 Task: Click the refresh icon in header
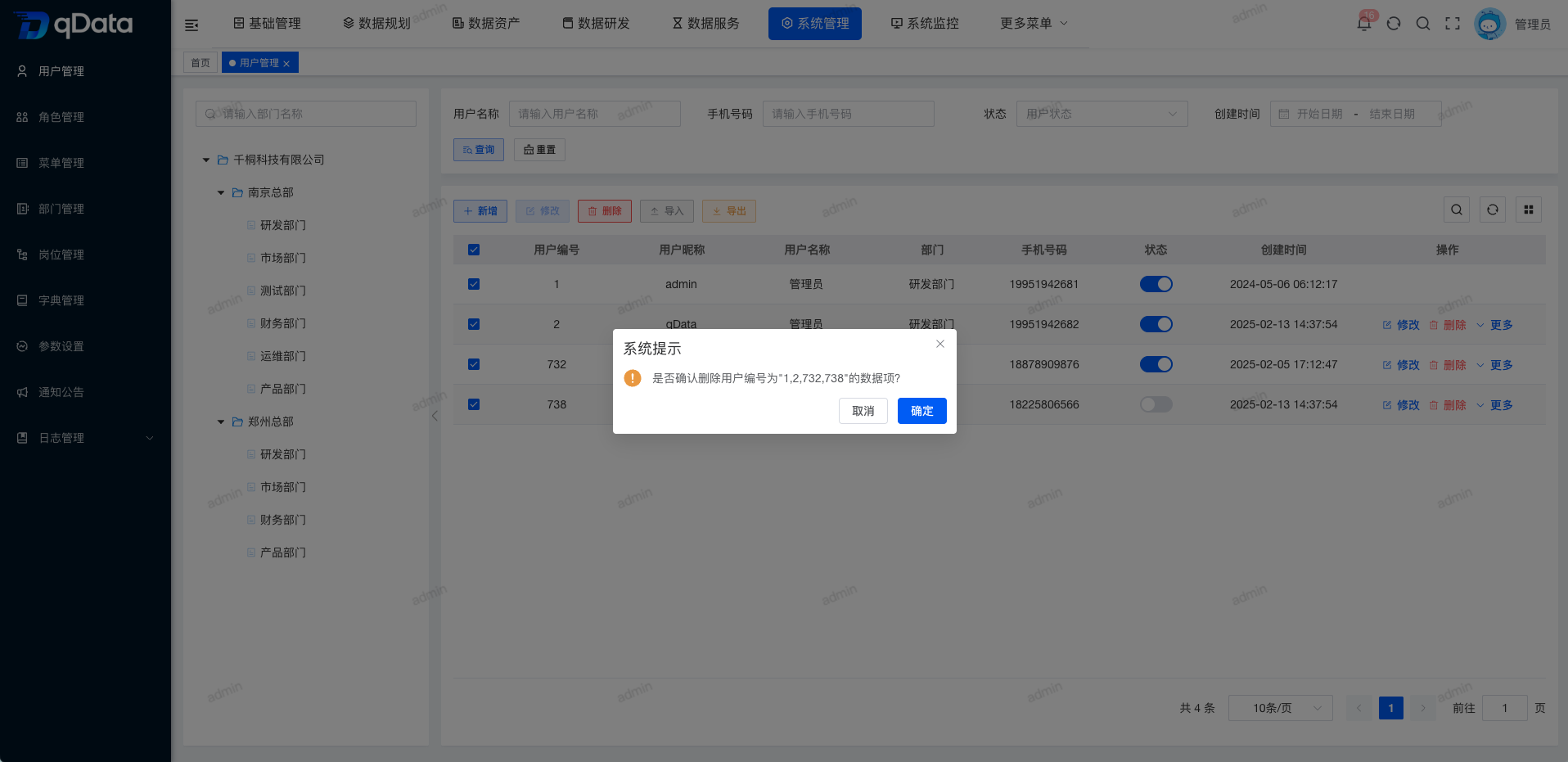(1394, 24)
